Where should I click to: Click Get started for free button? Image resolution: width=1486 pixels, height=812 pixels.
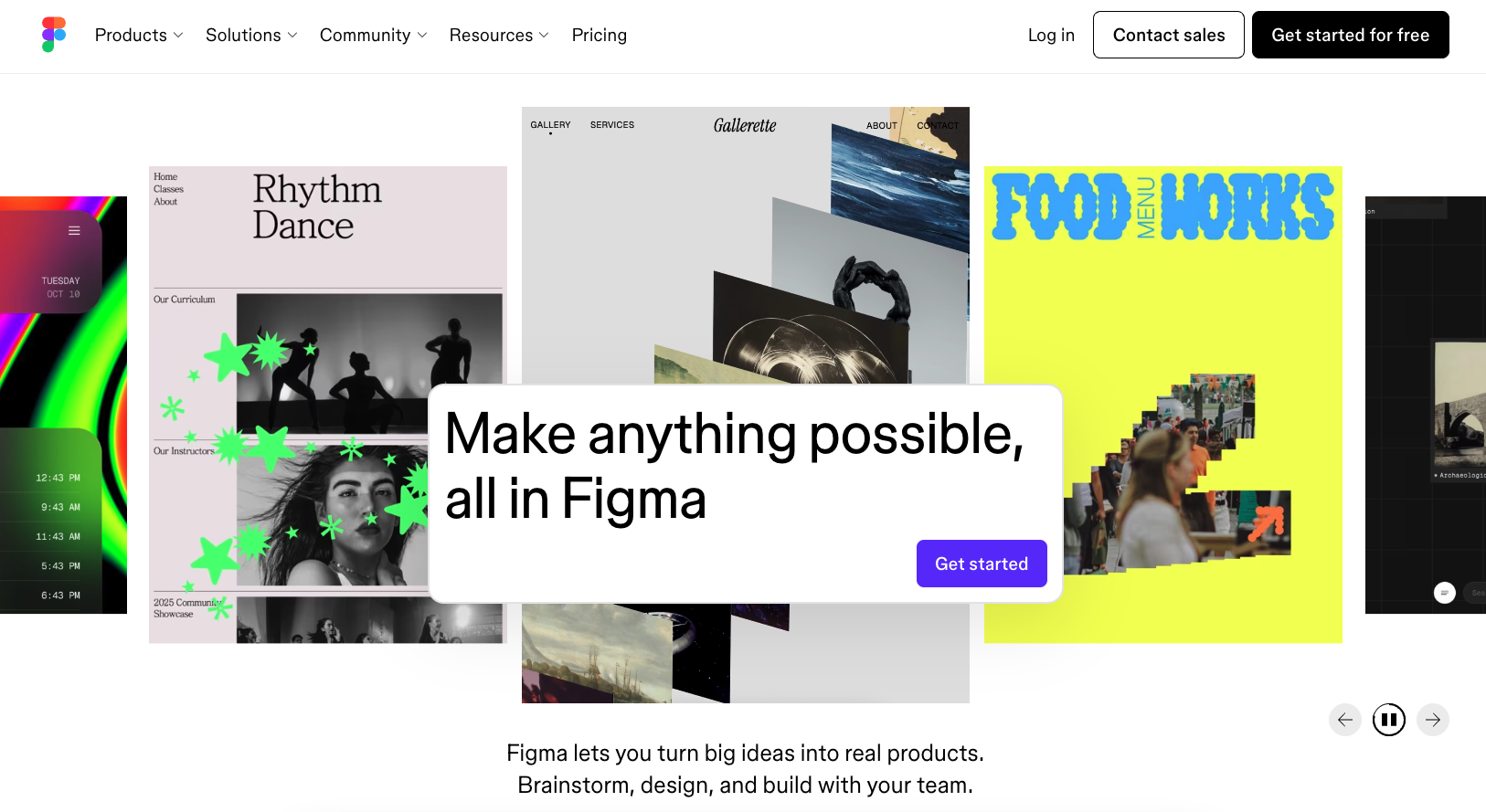click(x=1351, y=35)
